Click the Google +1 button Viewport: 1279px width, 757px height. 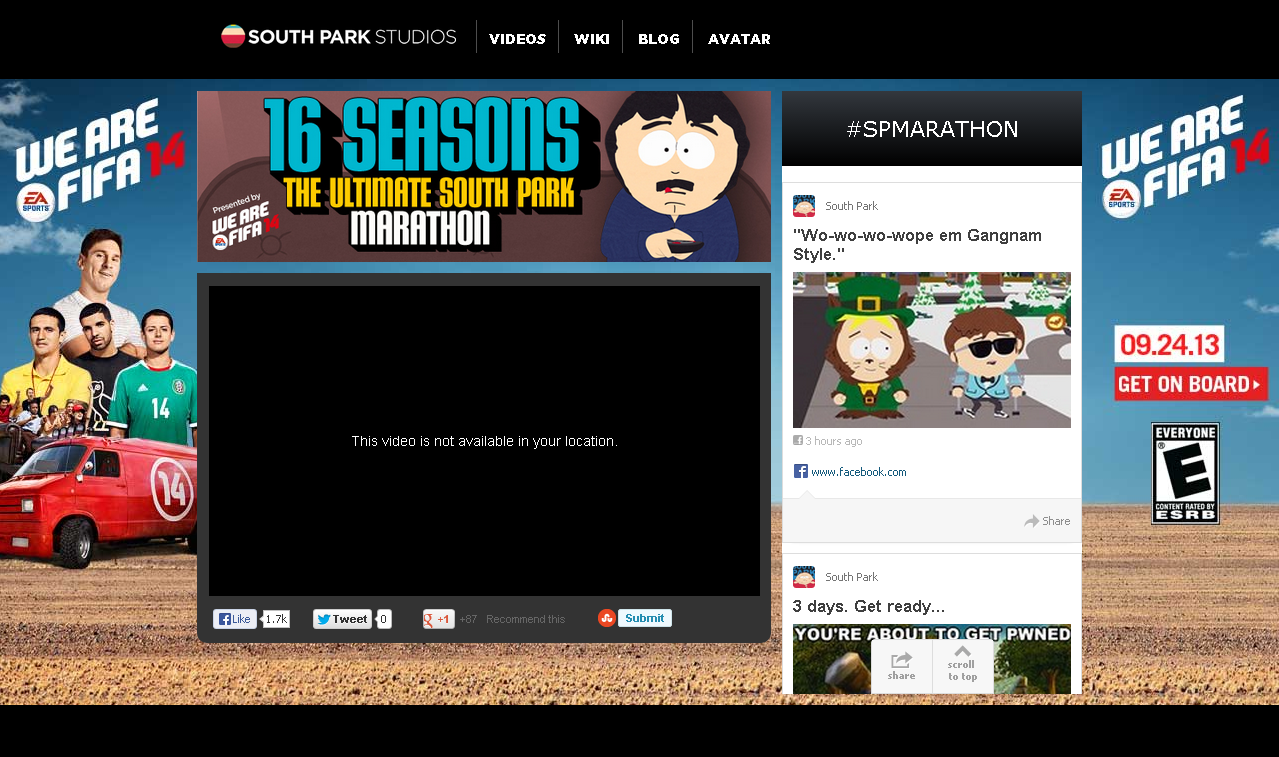pos(438,619)
